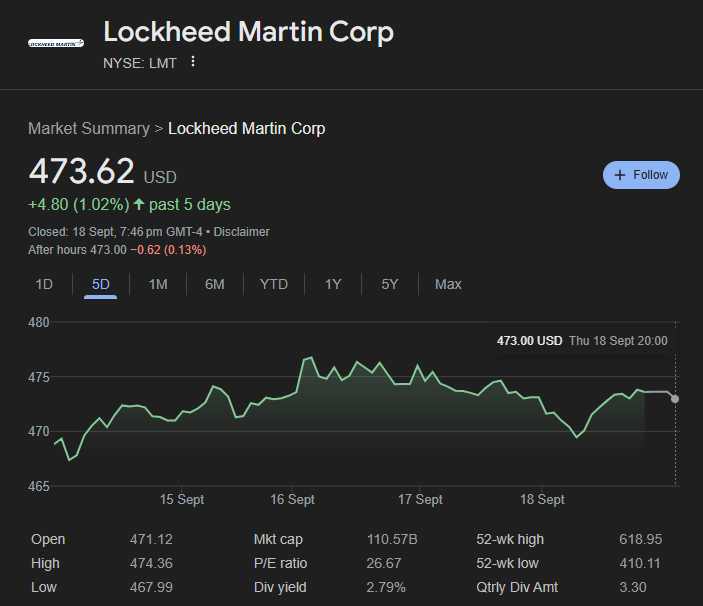Click the 52-wk high value 618.95
Screen dimensions: 703x606
coord(640,539)
